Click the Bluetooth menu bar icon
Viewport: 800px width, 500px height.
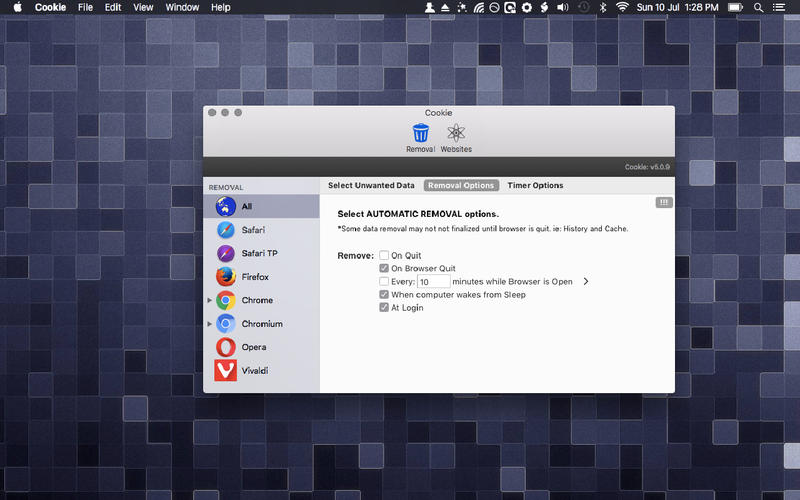click(x=603, y=7)
